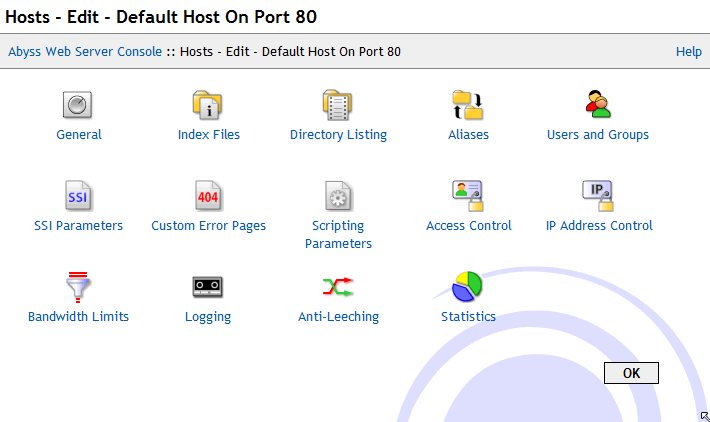The width and height of the screenshot is (710, 422).
Task: Confirm with the OK button
Action: 631,373
